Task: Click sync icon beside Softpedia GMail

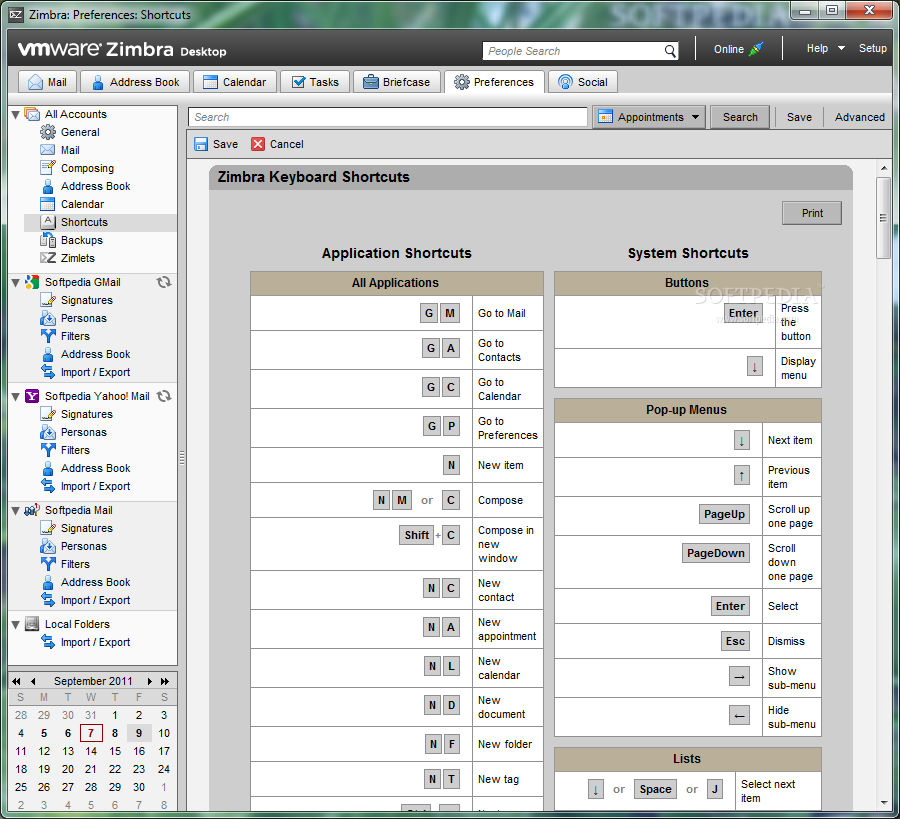Action: [164, 282]
